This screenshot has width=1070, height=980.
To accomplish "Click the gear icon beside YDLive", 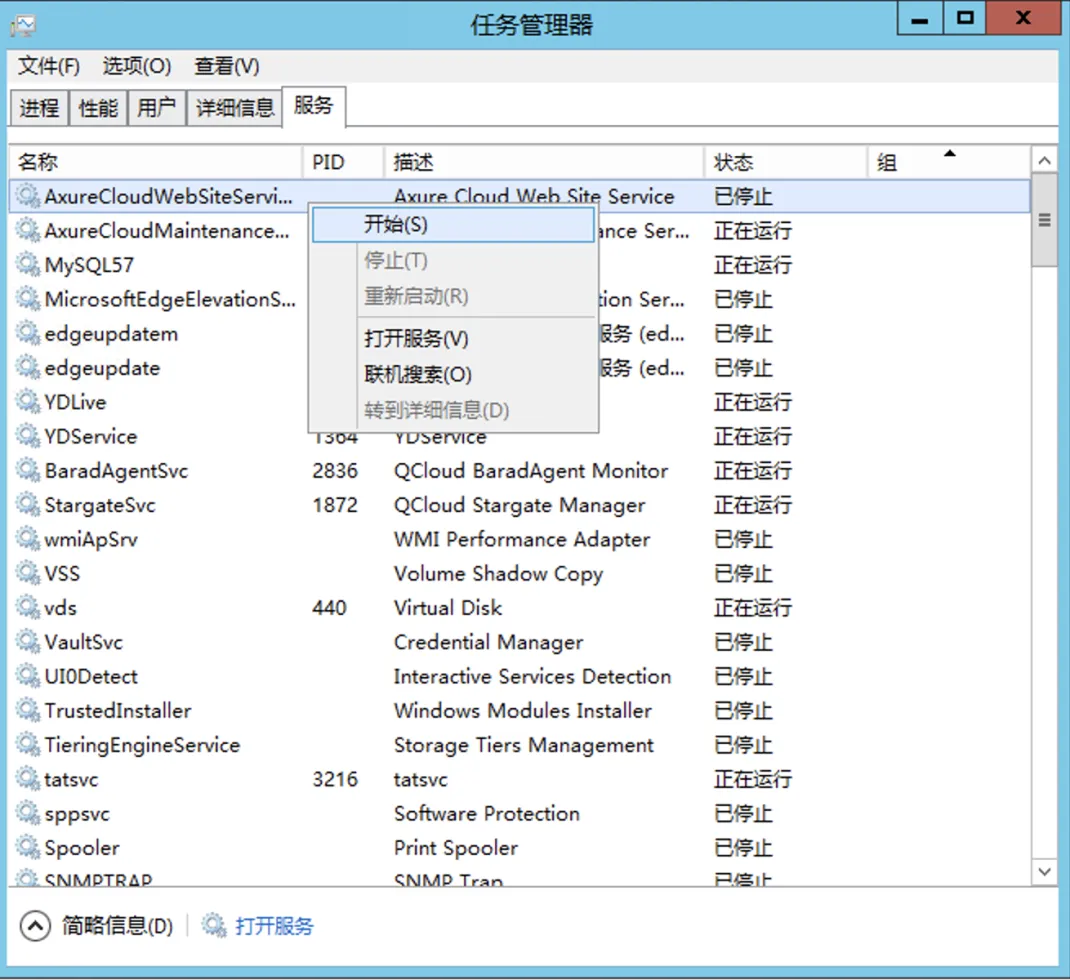I will 27,401.
